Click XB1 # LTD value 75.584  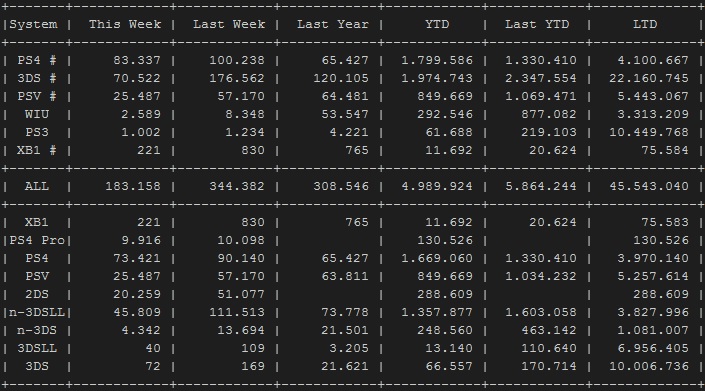coord(665,150)
